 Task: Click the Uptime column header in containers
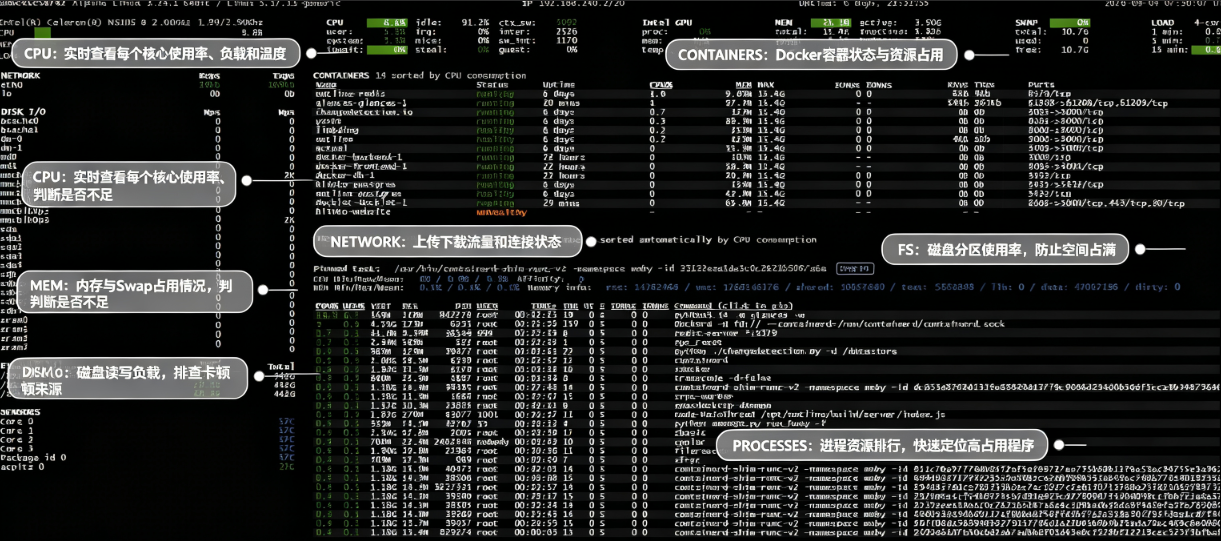558,85
